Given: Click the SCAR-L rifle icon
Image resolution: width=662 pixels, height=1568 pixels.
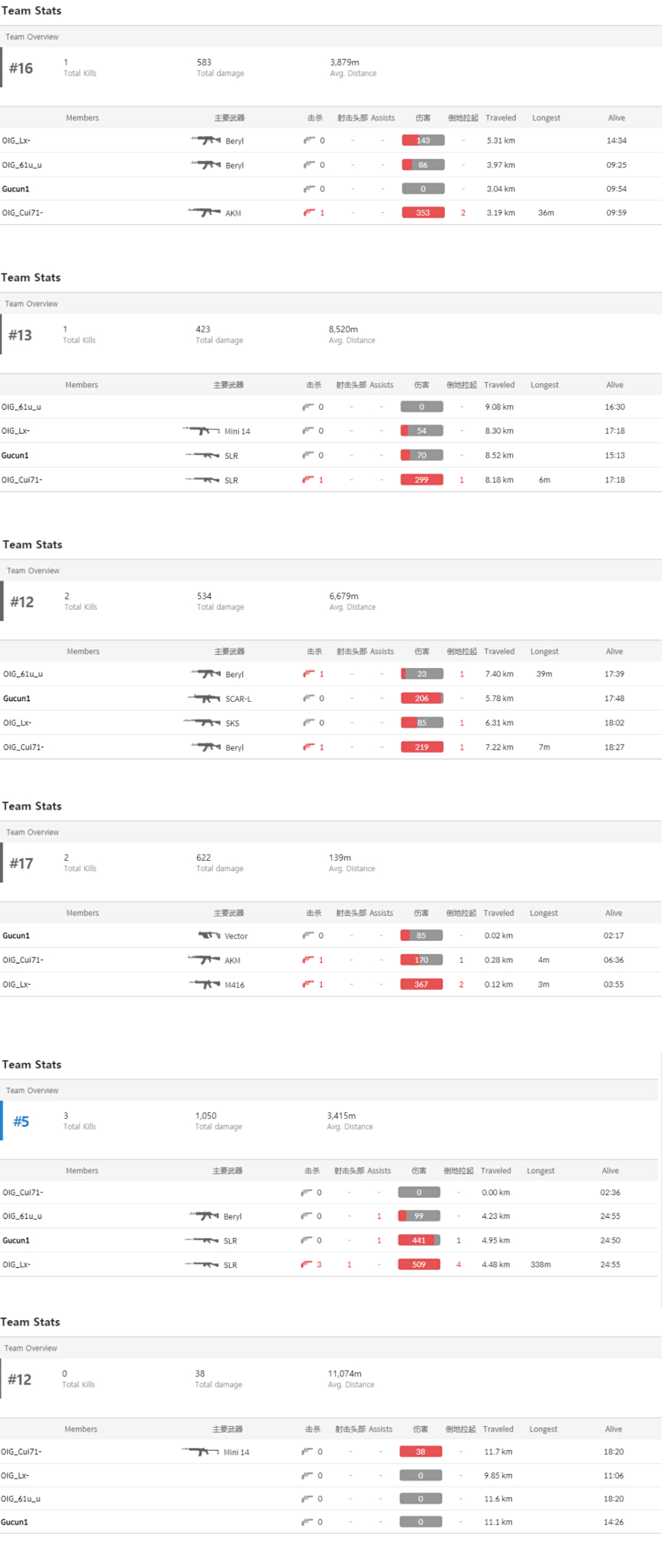Looking at the screenshot, I should (x=204, y=698).
